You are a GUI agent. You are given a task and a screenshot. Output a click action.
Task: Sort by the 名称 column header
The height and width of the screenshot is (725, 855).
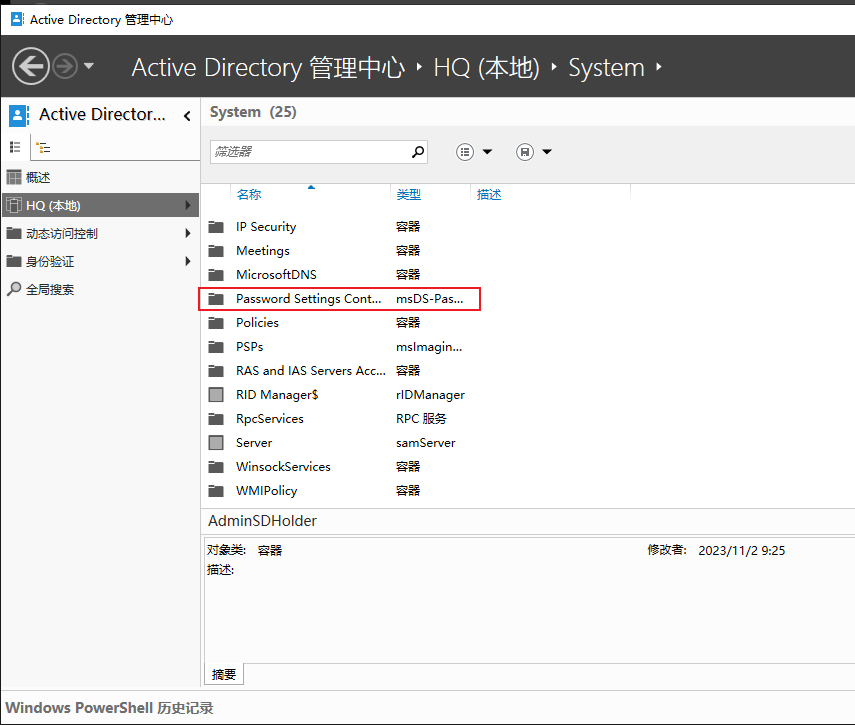point(249,195)
